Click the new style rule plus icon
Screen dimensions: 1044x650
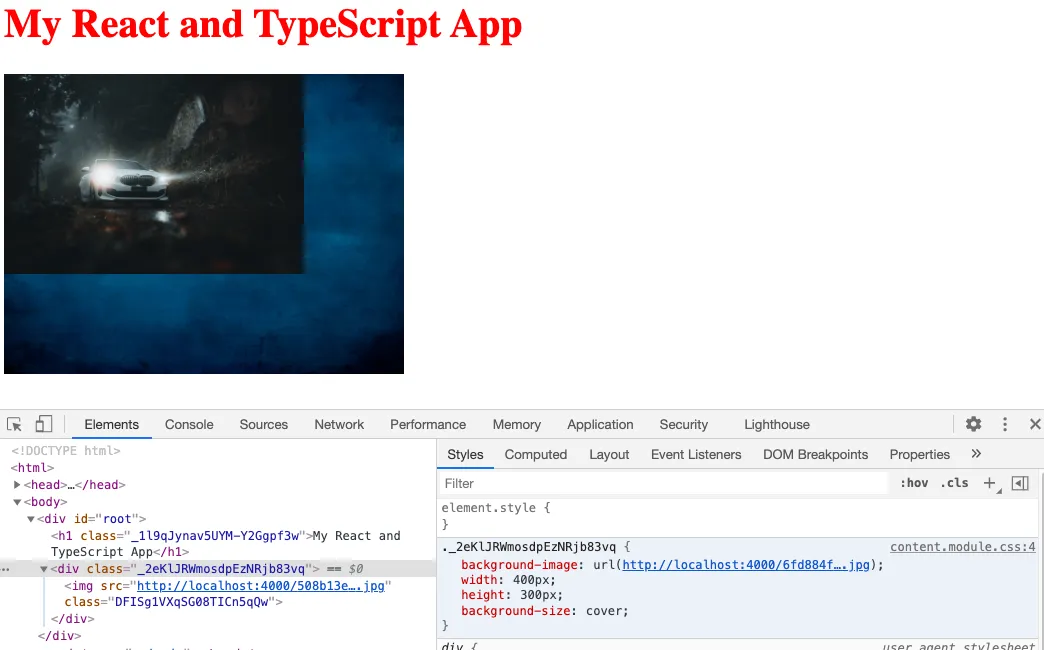[x=990, y=483]
